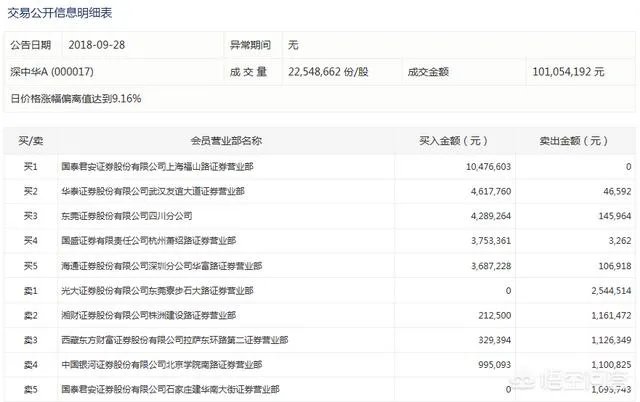The width and height of the screenshot is (640, 402).
Task: Select the 卖1 row label
Action: click(31, 291)
